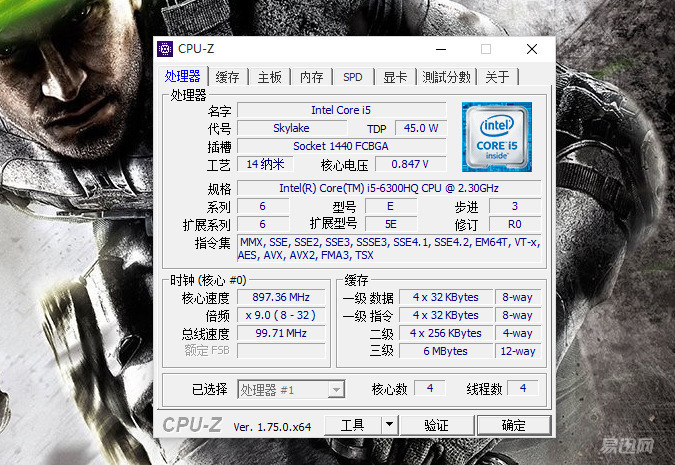Click the Skylake code name value
Image resolution: width=675 pixels, height=465 pixels.
click(291, 128)
